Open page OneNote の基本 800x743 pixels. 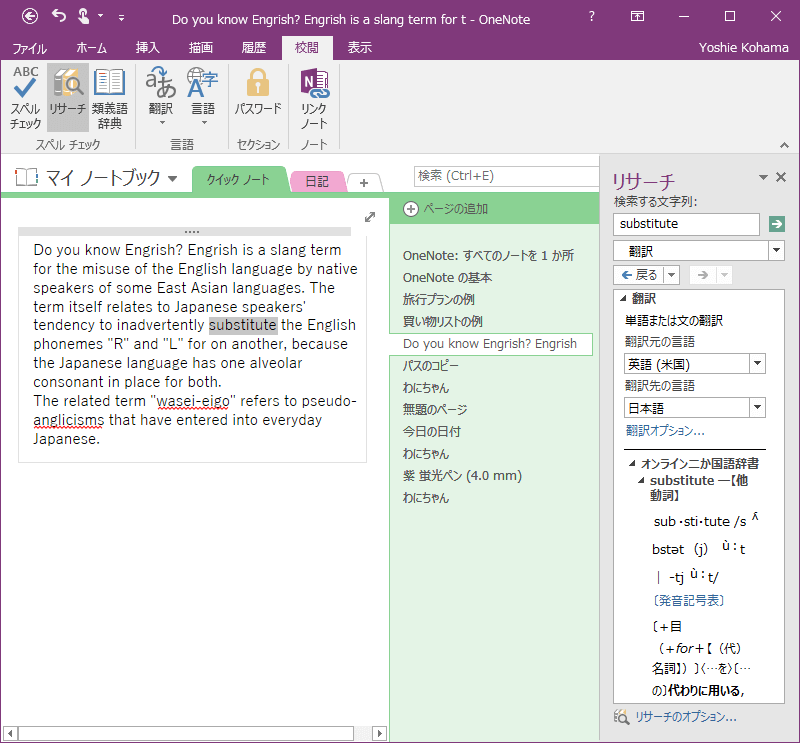click(x=447, y=278)
